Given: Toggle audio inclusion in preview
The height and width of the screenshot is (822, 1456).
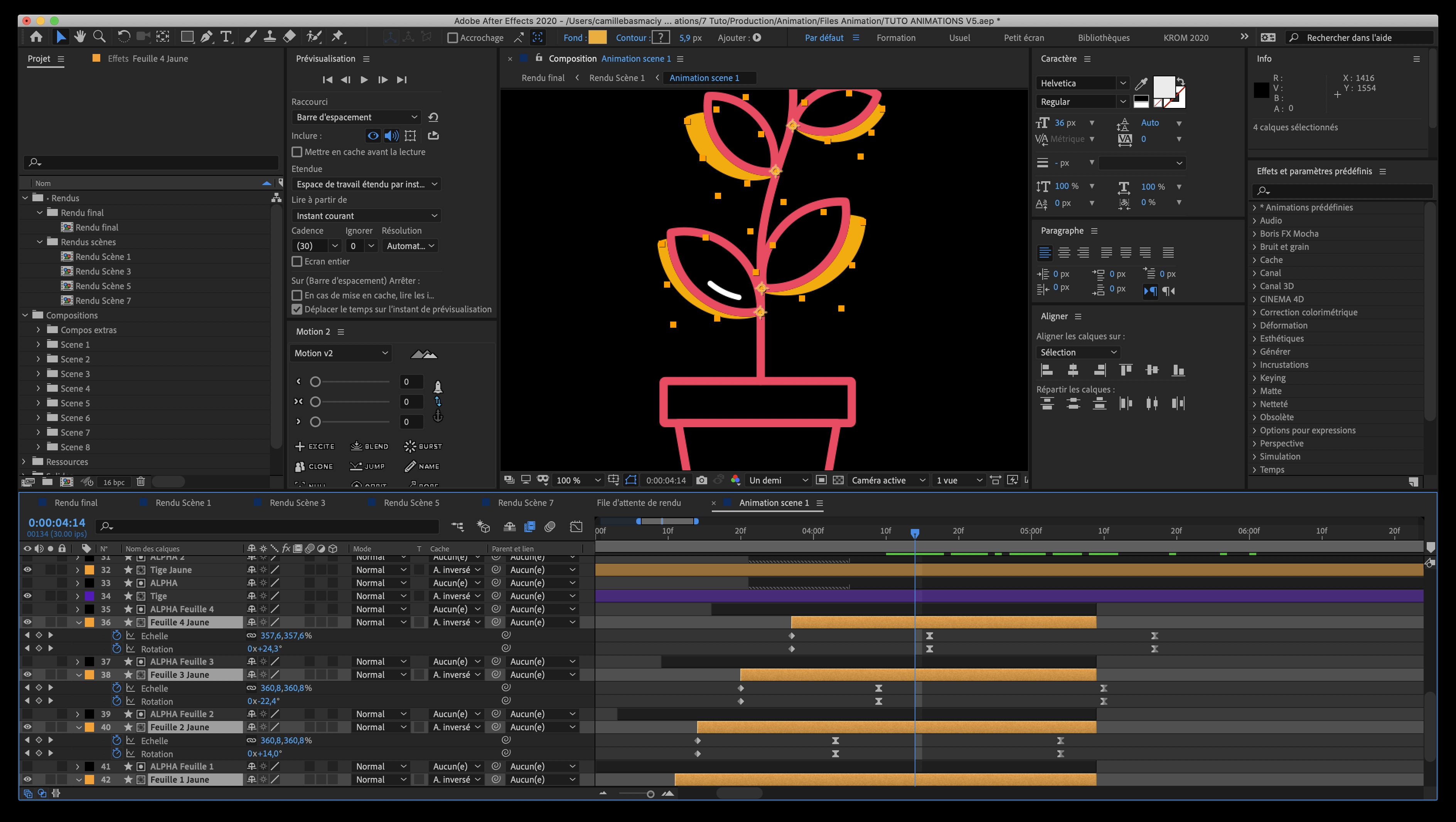Looking at the screenshot, I should pyautogui.click(x=391, y=136).
